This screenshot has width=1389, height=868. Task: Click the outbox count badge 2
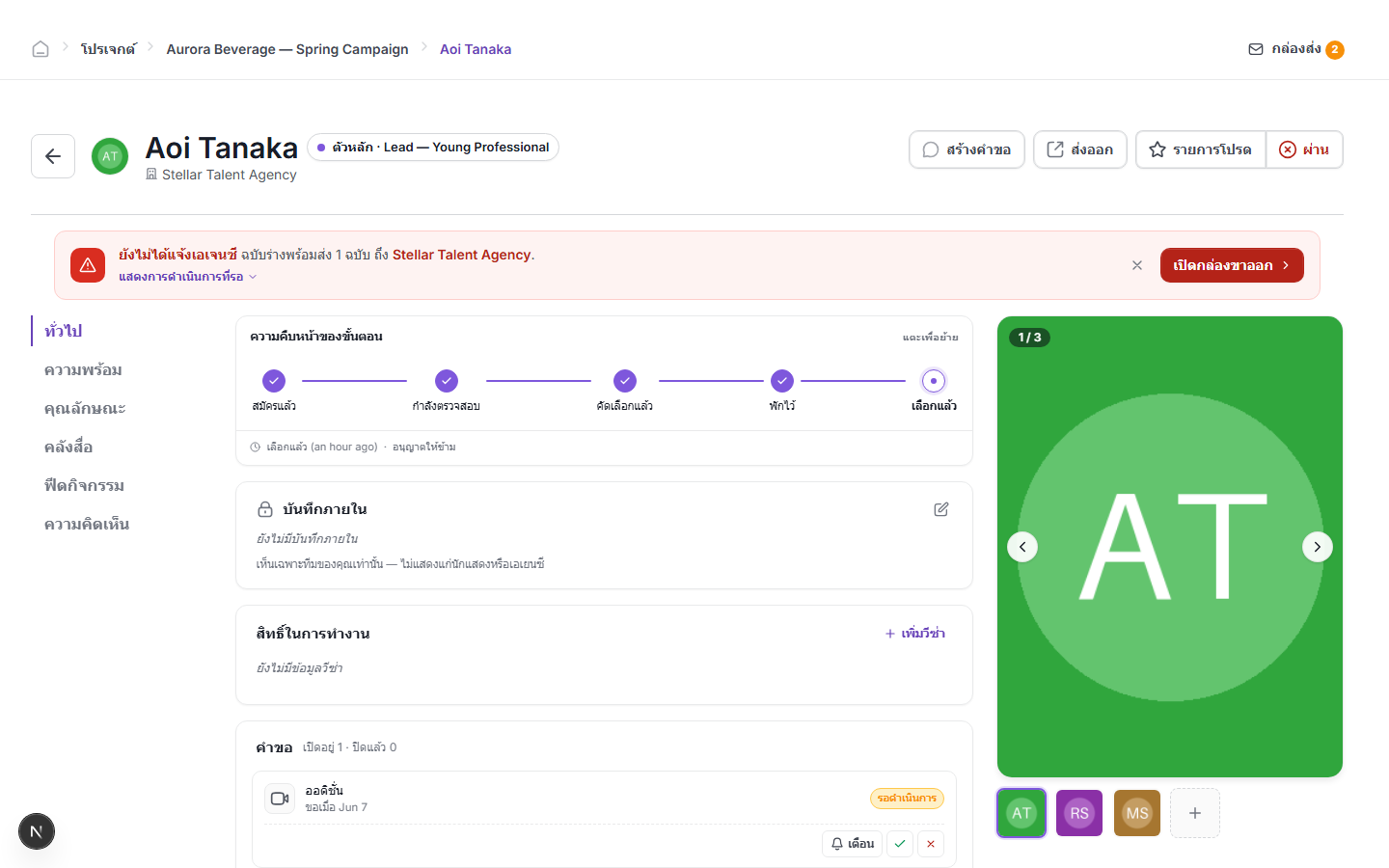(x=1335, y=50)
